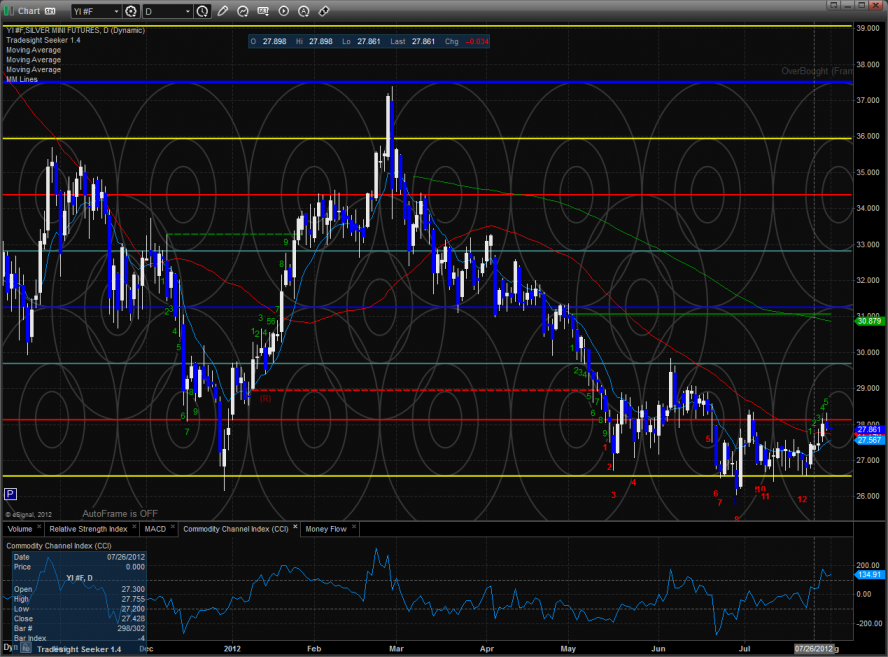Switch to the Volume tab
This screenshot has width=888, height=657.
tap(20, 528)
